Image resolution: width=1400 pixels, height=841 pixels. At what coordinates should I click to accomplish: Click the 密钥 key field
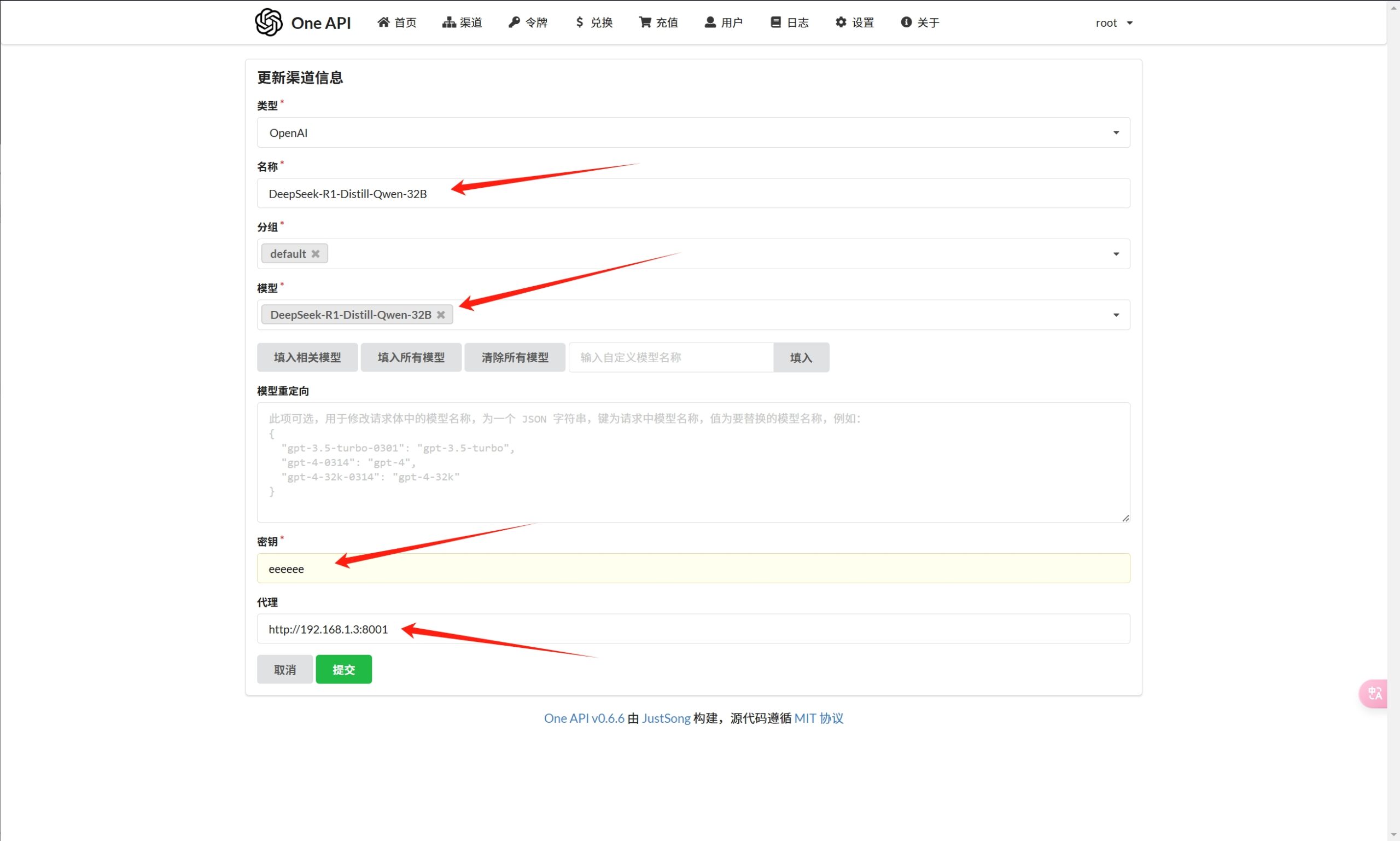coord(693,569)
